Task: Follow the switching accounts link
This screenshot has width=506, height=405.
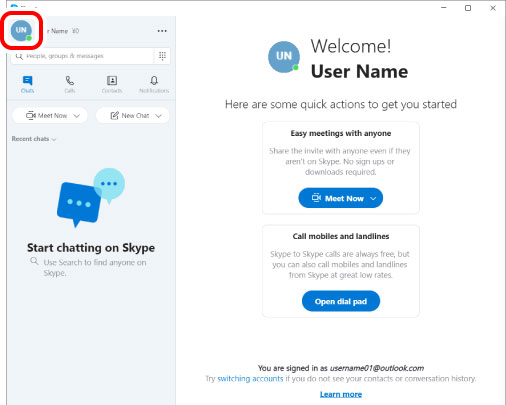Action: click(x=250, y=379)
